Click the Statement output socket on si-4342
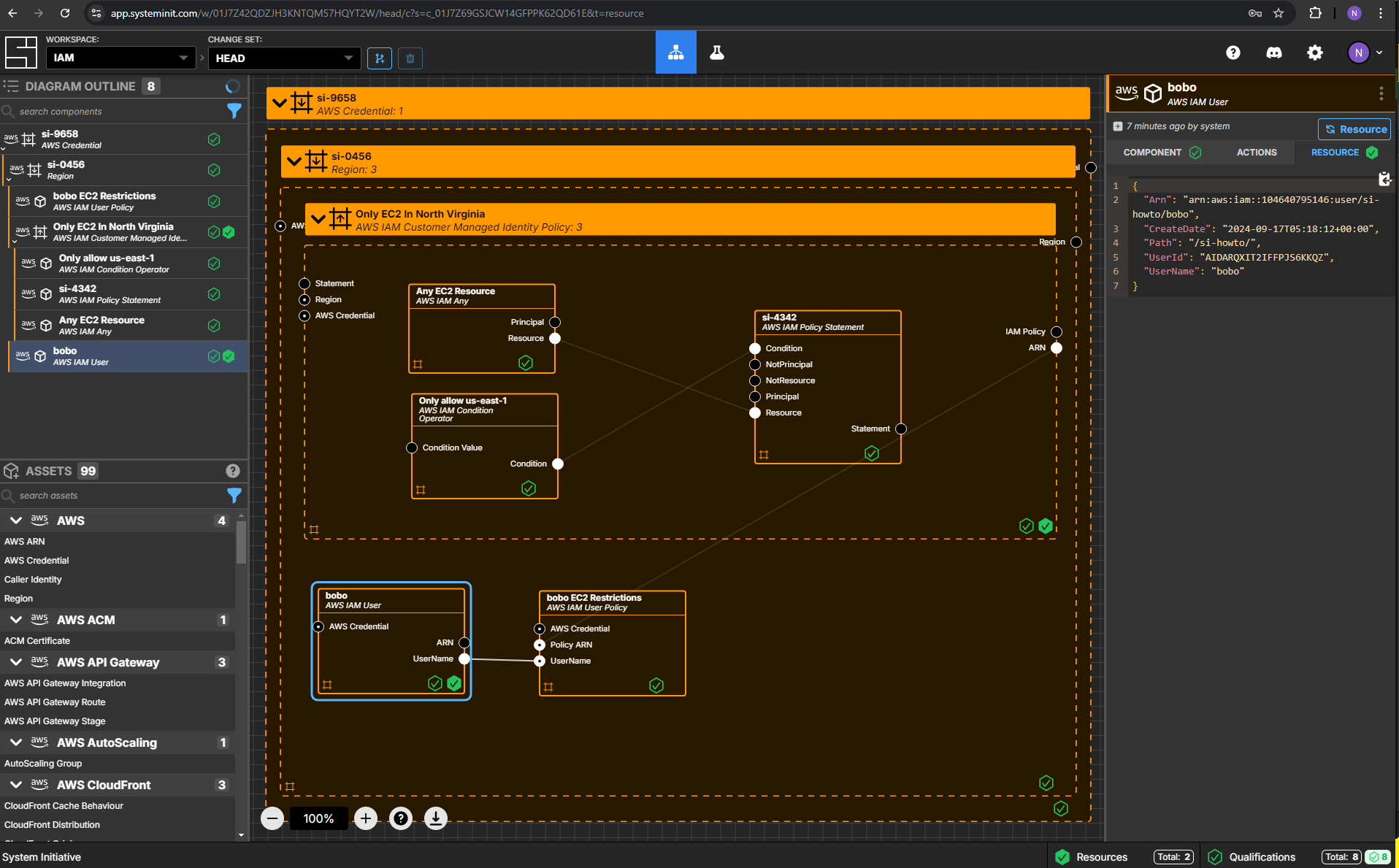 click(x=901, y=429)
